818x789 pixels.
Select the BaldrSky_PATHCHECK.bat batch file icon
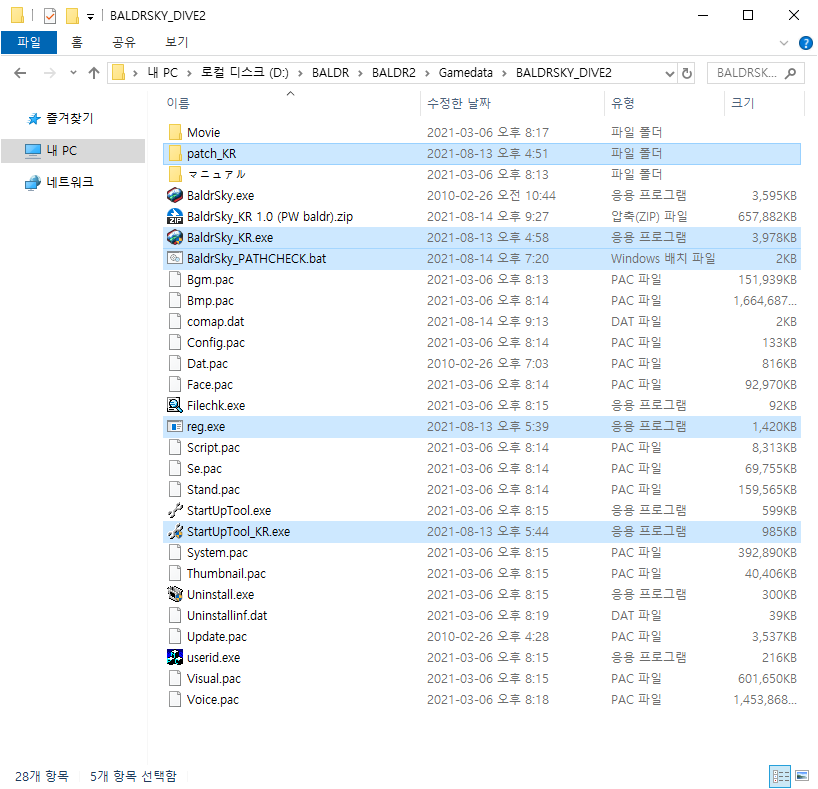pyautogui.click(x=175, y=258)
